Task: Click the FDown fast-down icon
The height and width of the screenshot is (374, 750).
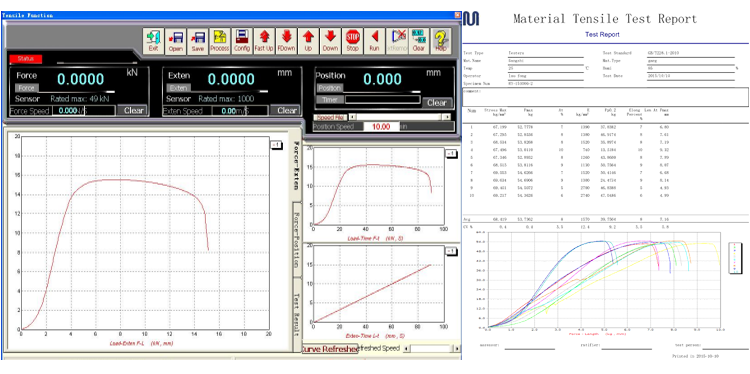Action: (x=286, y=41)
